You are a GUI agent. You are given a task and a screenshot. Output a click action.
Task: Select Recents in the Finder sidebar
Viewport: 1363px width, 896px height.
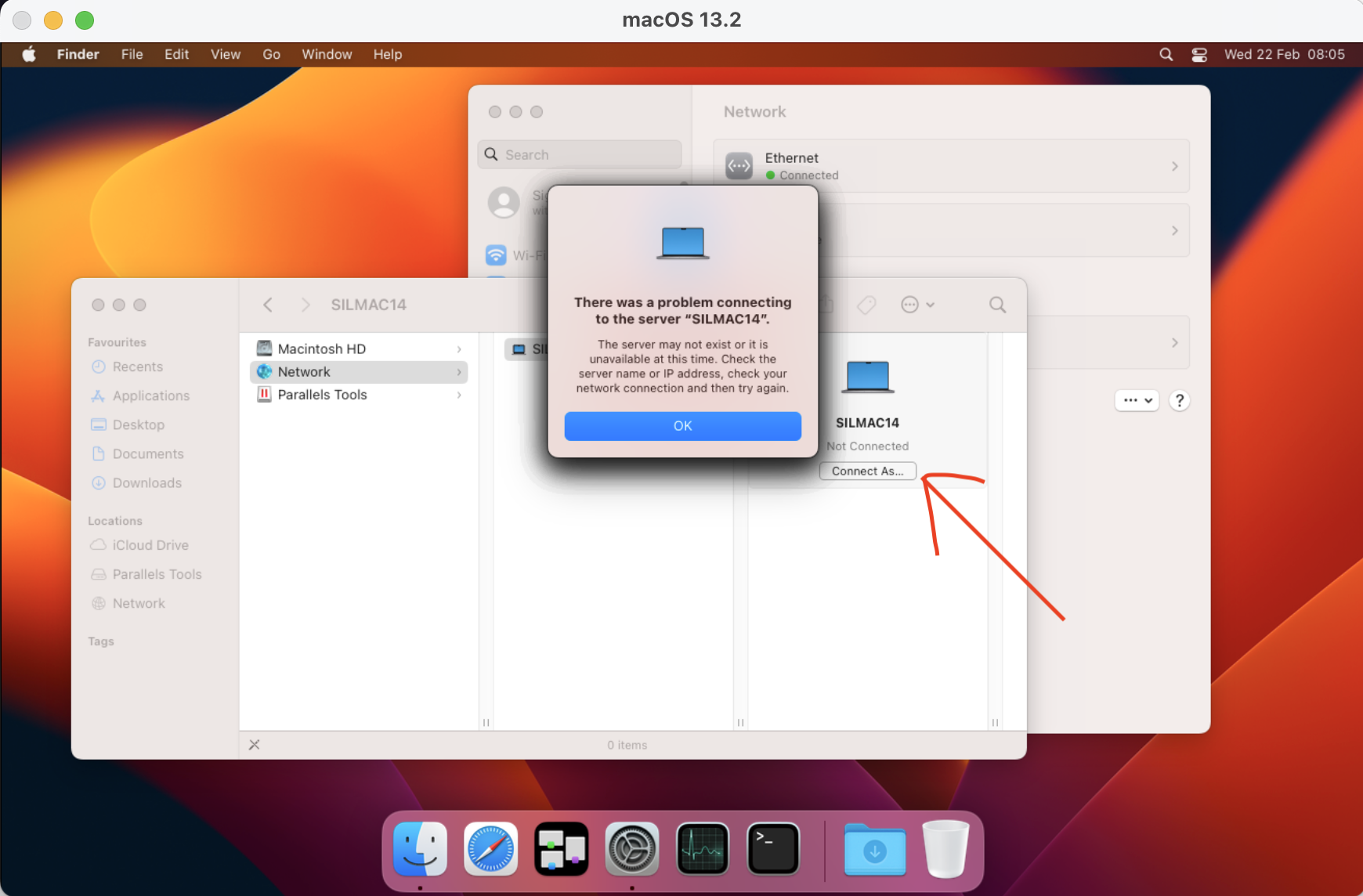(x=138, y=367)
